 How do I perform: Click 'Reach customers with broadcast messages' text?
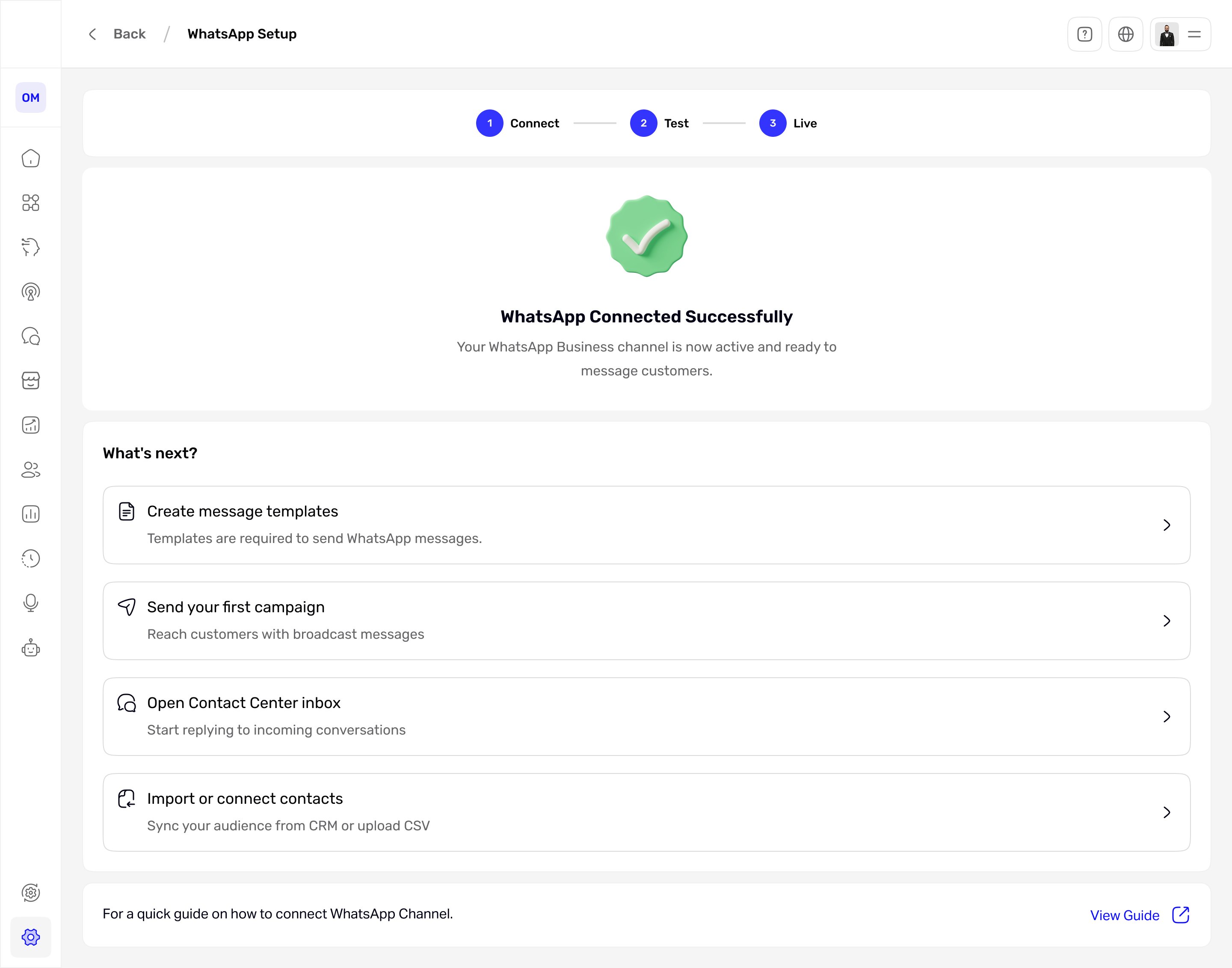[x=286, y=634]
